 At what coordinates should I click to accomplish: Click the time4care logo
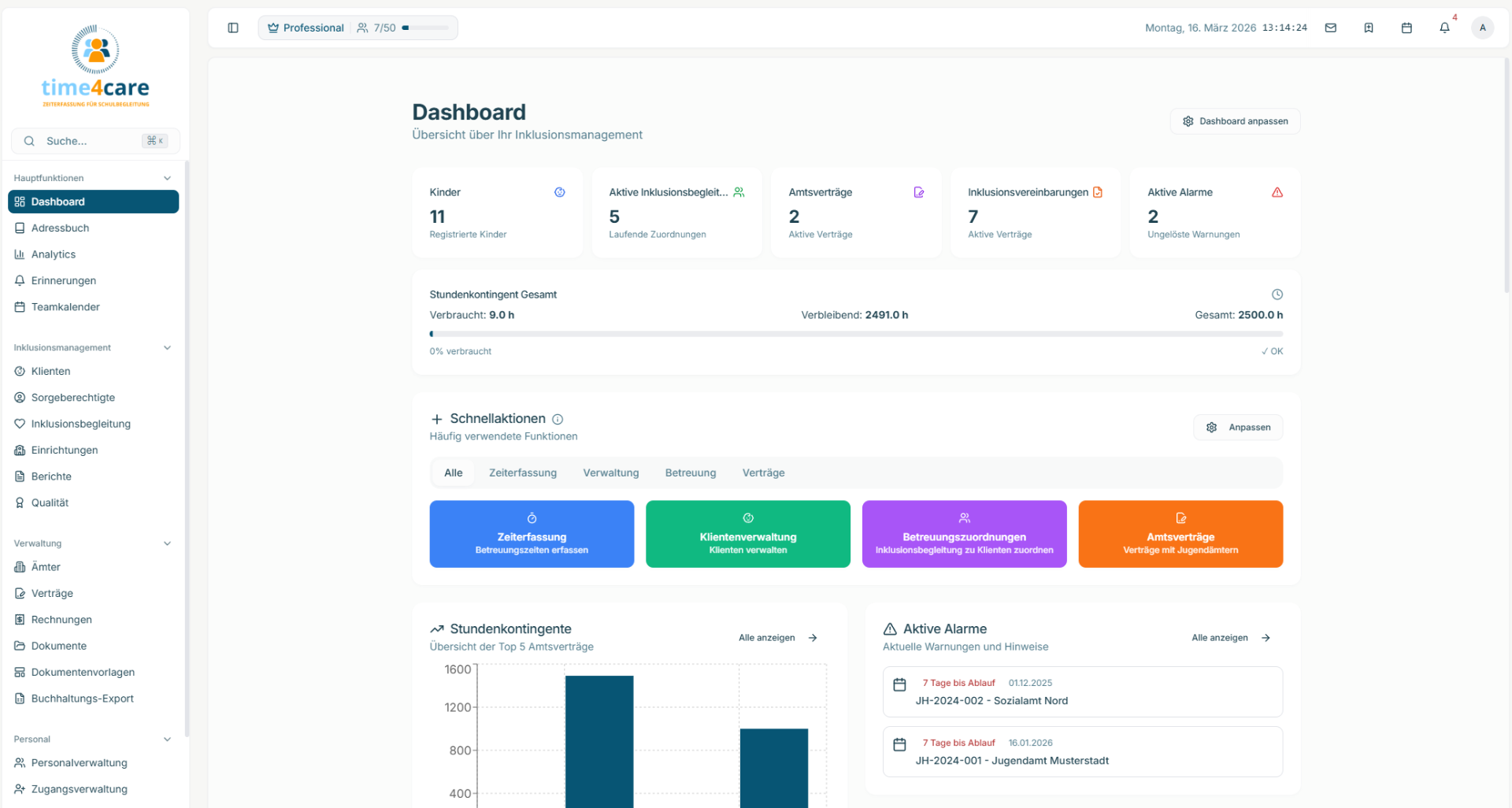pos(95,66)
